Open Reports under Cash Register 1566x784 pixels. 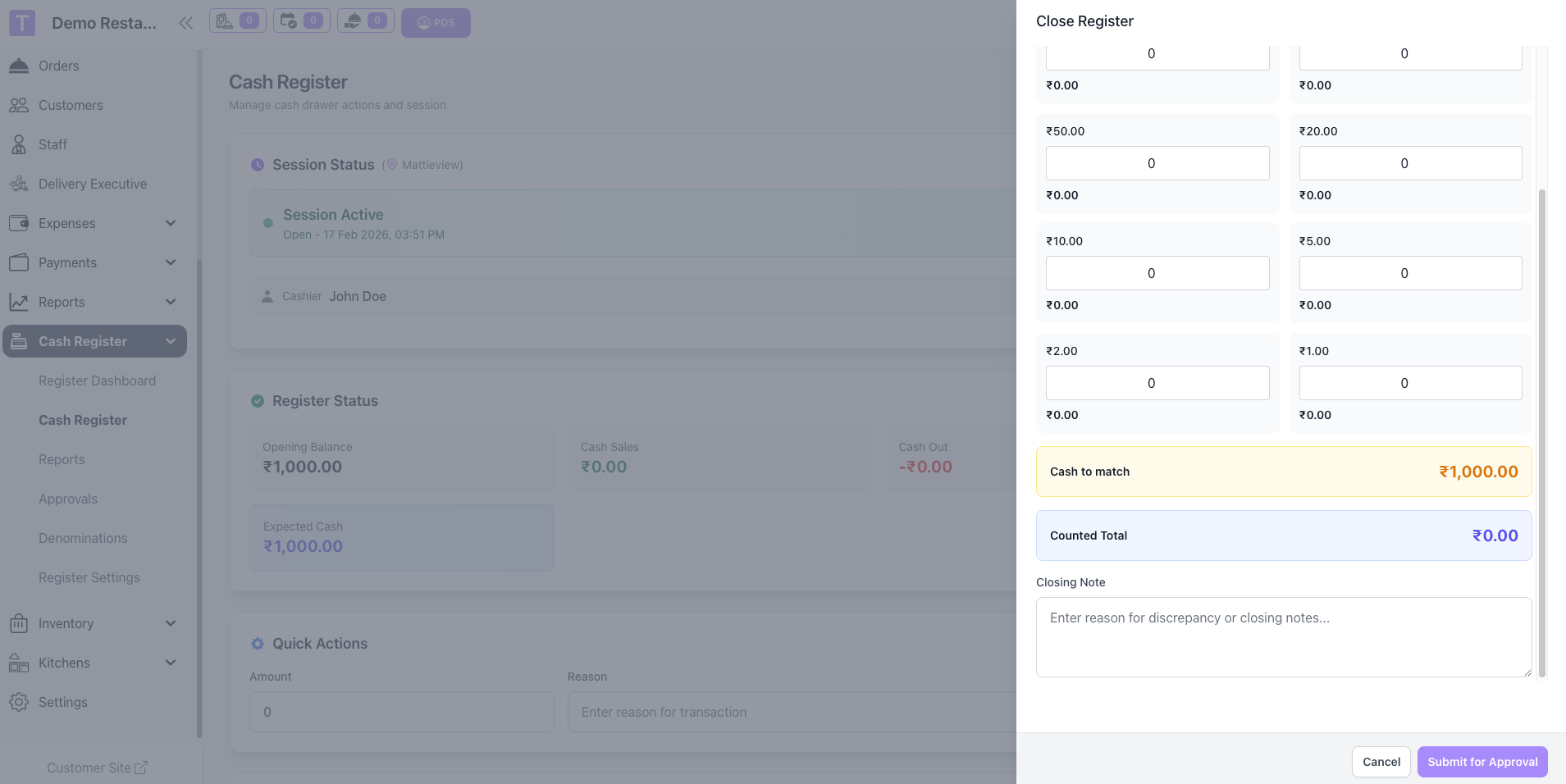click(x=62, y=459)
